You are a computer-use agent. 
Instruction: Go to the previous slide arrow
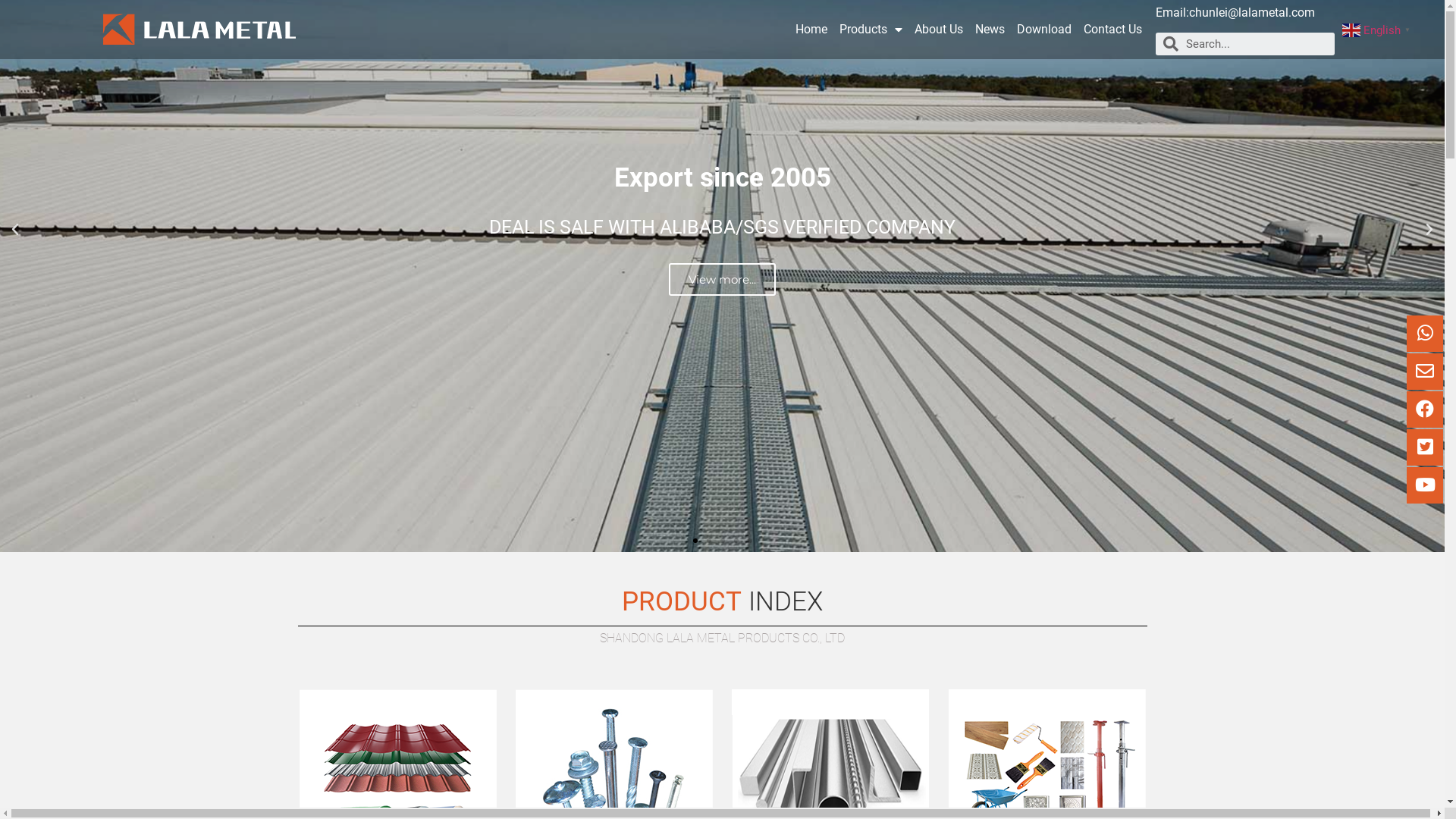click(x=15, y=230)
